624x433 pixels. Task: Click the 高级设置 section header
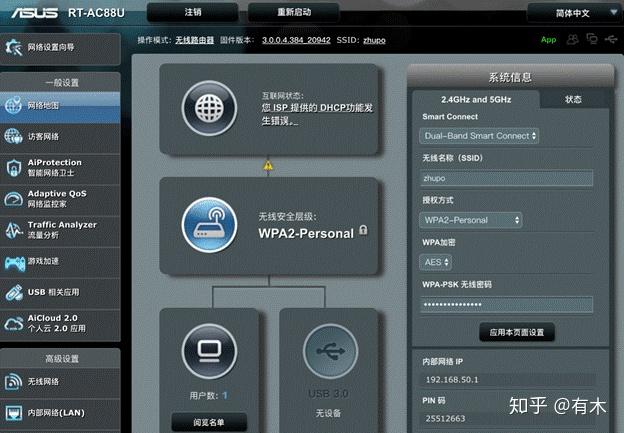click(x=62, y=359)
